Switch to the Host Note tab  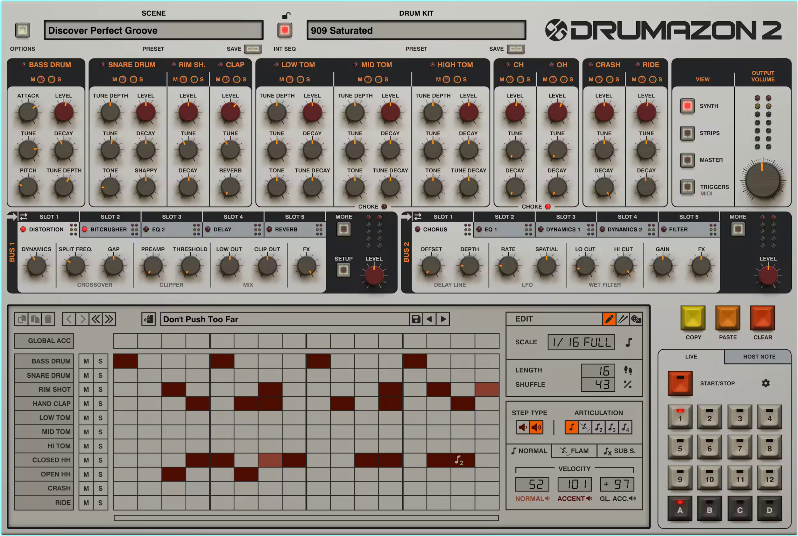758,357
